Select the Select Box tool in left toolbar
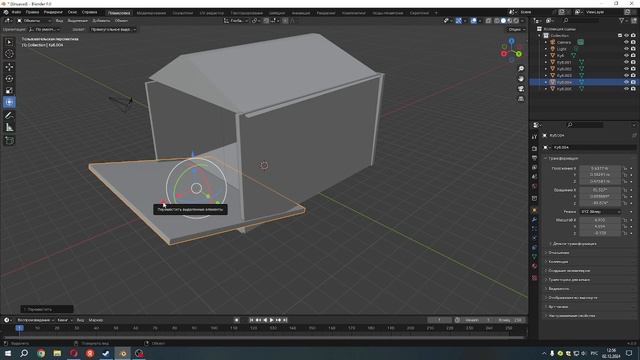This screenshot has width=640, height=360. 9,42
